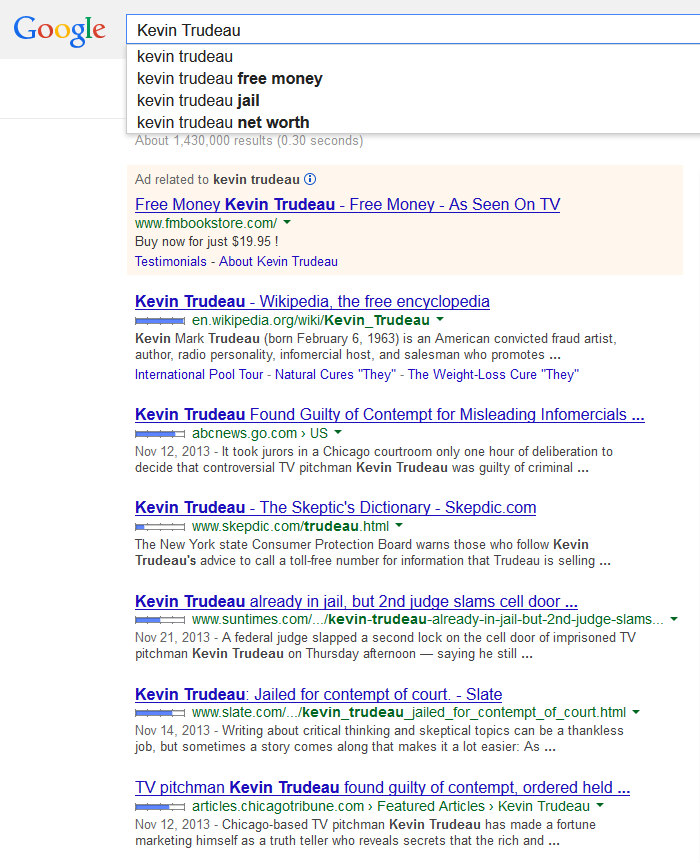This screenshot has height=863, width=700.
Task: Expand dropdown arrow next to en.wikipedia.org URL
Action: pos(440,319)
